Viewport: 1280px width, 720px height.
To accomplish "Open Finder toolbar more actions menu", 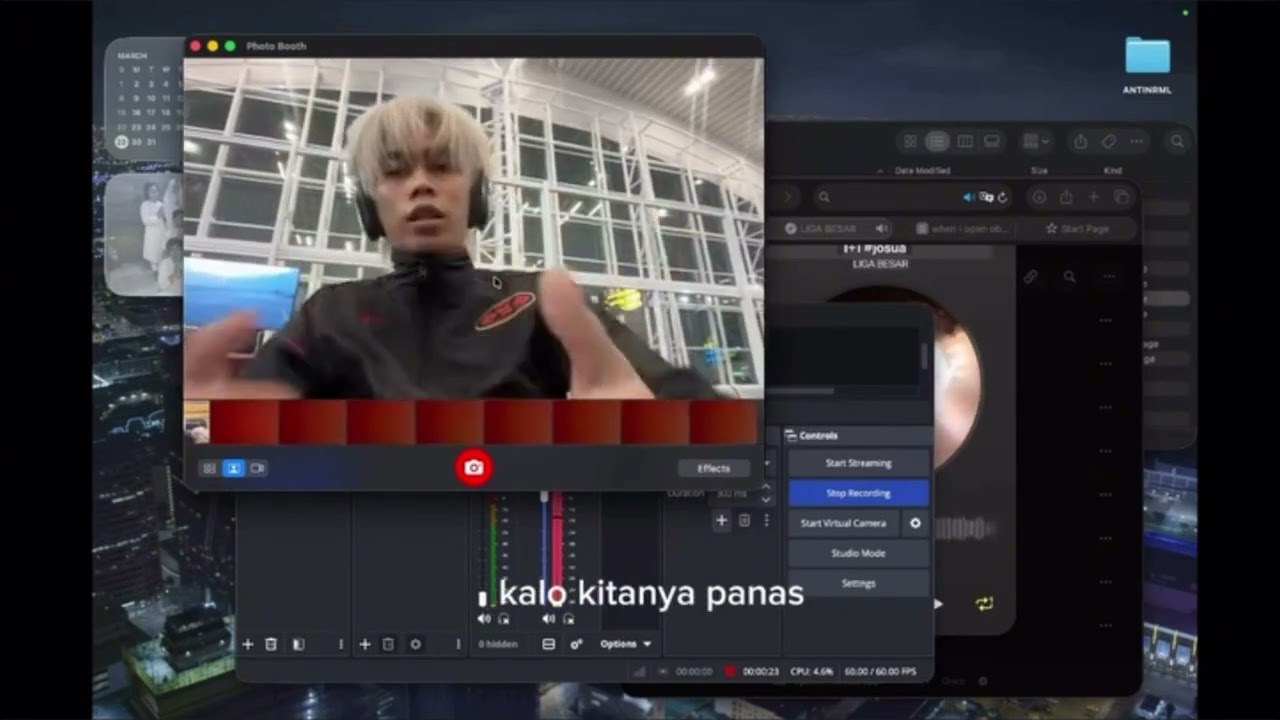I will point(1138,142).
